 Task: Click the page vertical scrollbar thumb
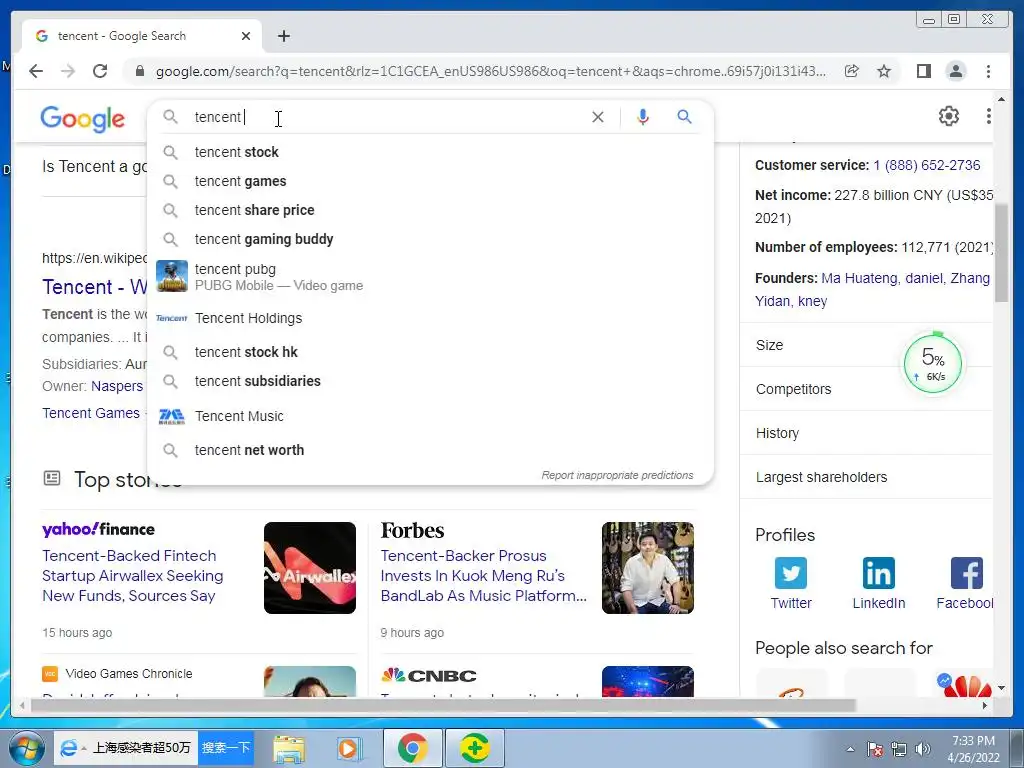tap(1001, 253)
